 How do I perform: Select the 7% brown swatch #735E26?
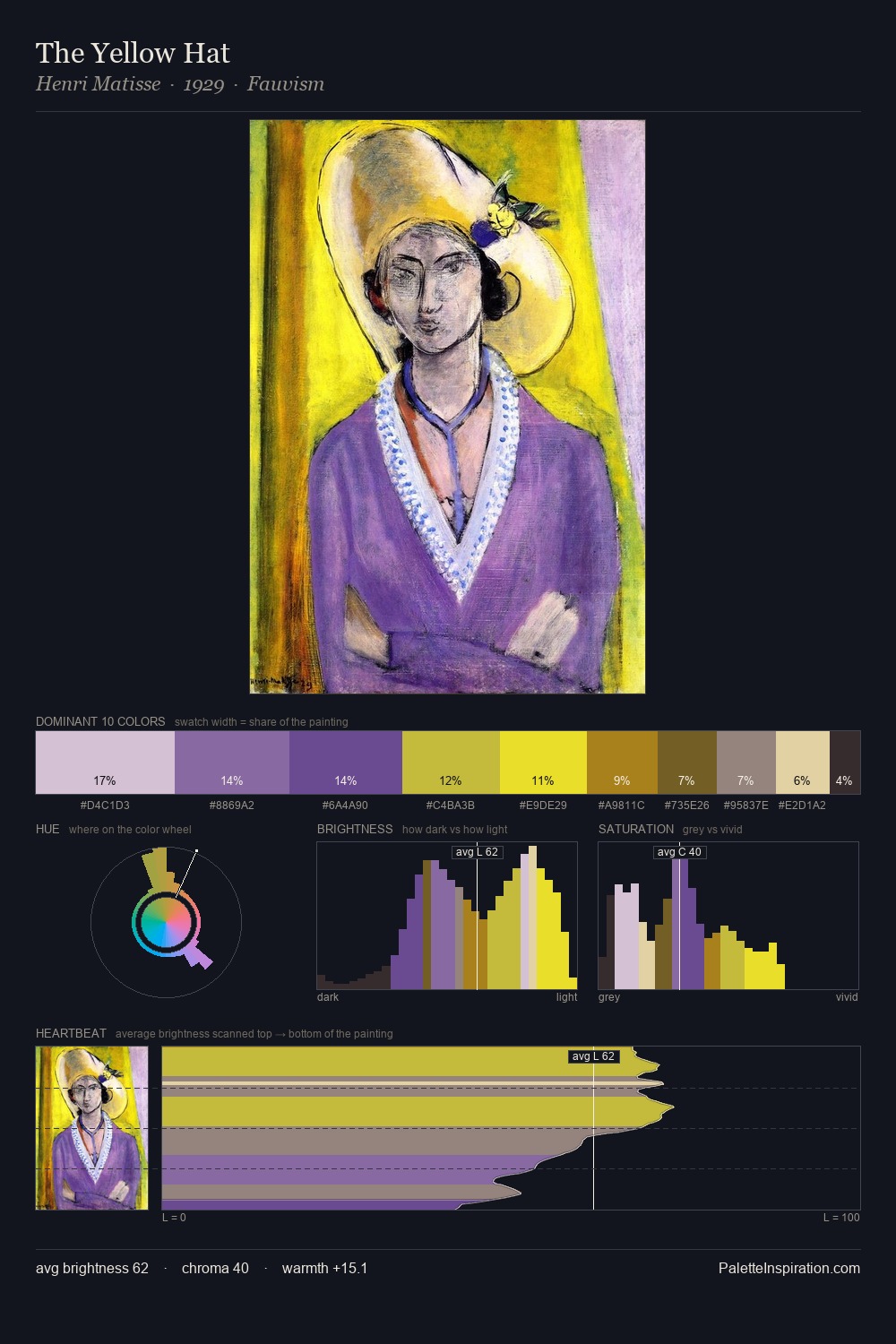(x=687, y=762)
